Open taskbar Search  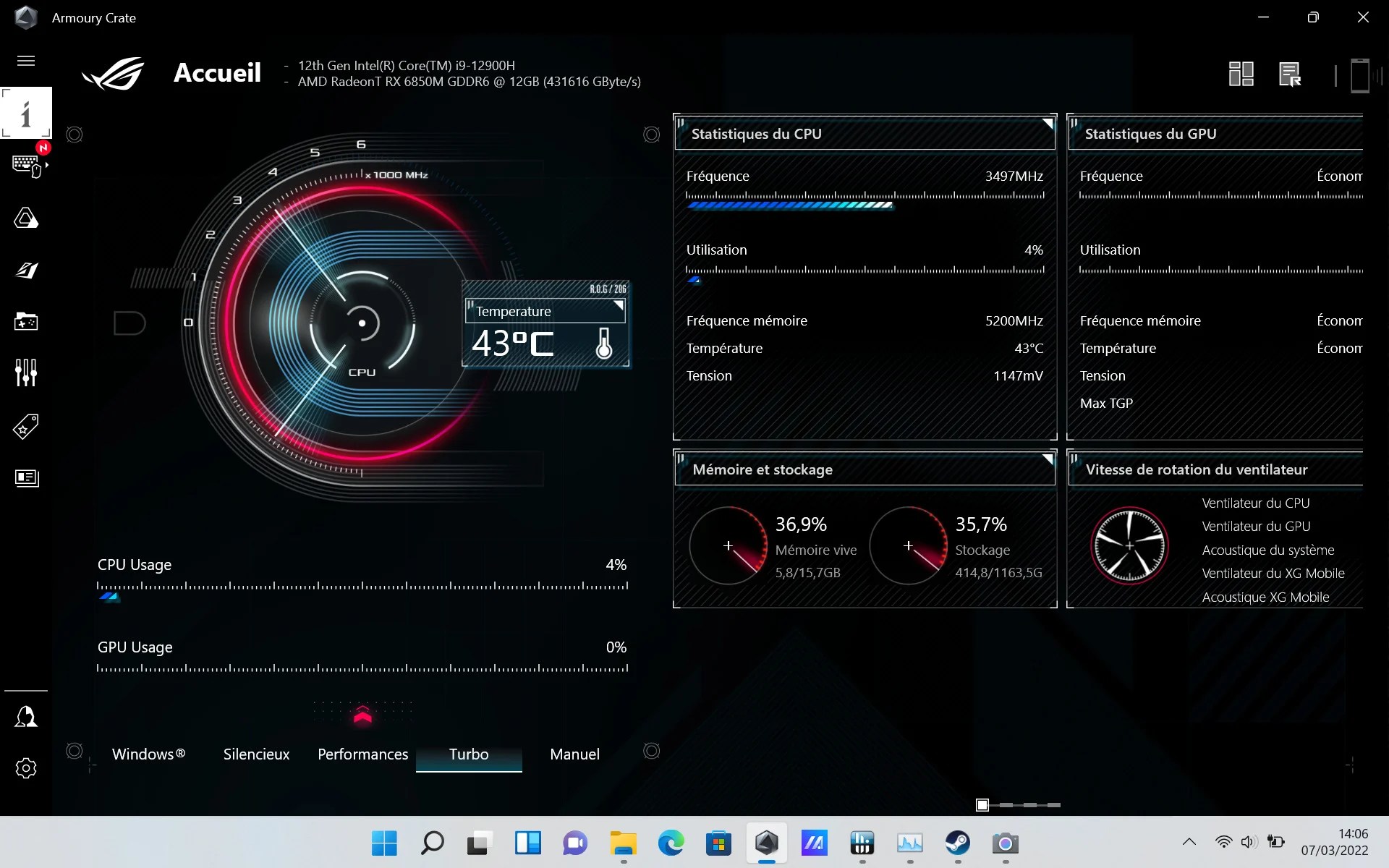click(x=432, y=843)
